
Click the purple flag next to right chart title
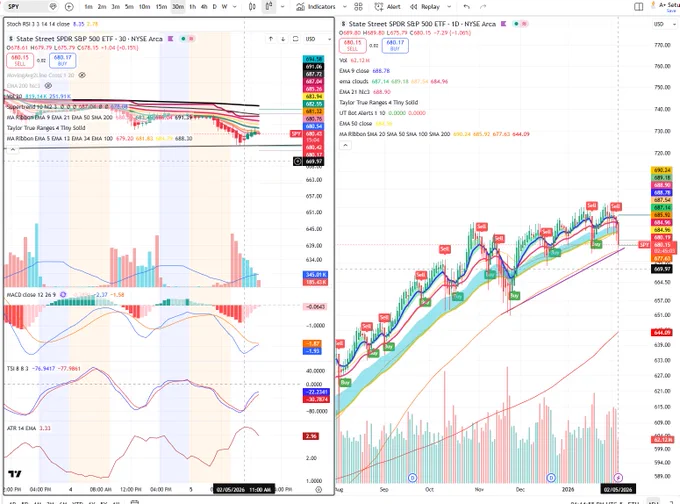click(503, 24)
